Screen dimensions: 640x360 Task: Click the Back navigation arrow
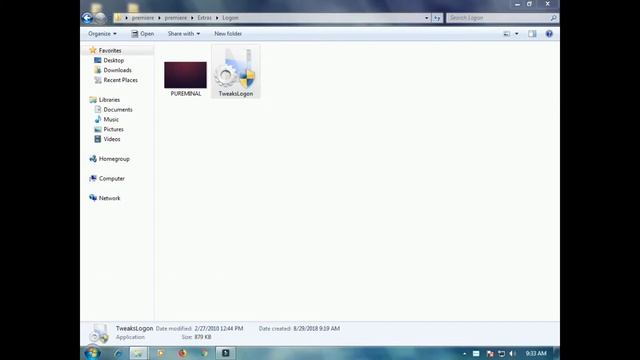click(87, 18)
